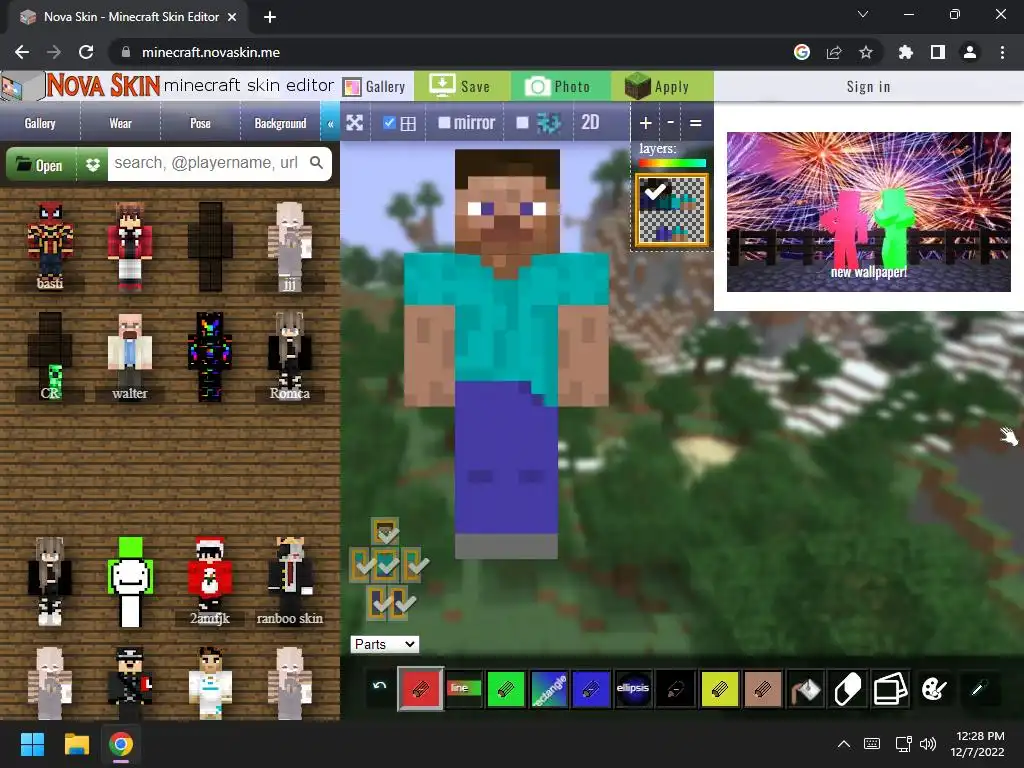Select the blue pencil tool
The height and width of the screenshot is (768, 1024).
(x=591, y=688)
